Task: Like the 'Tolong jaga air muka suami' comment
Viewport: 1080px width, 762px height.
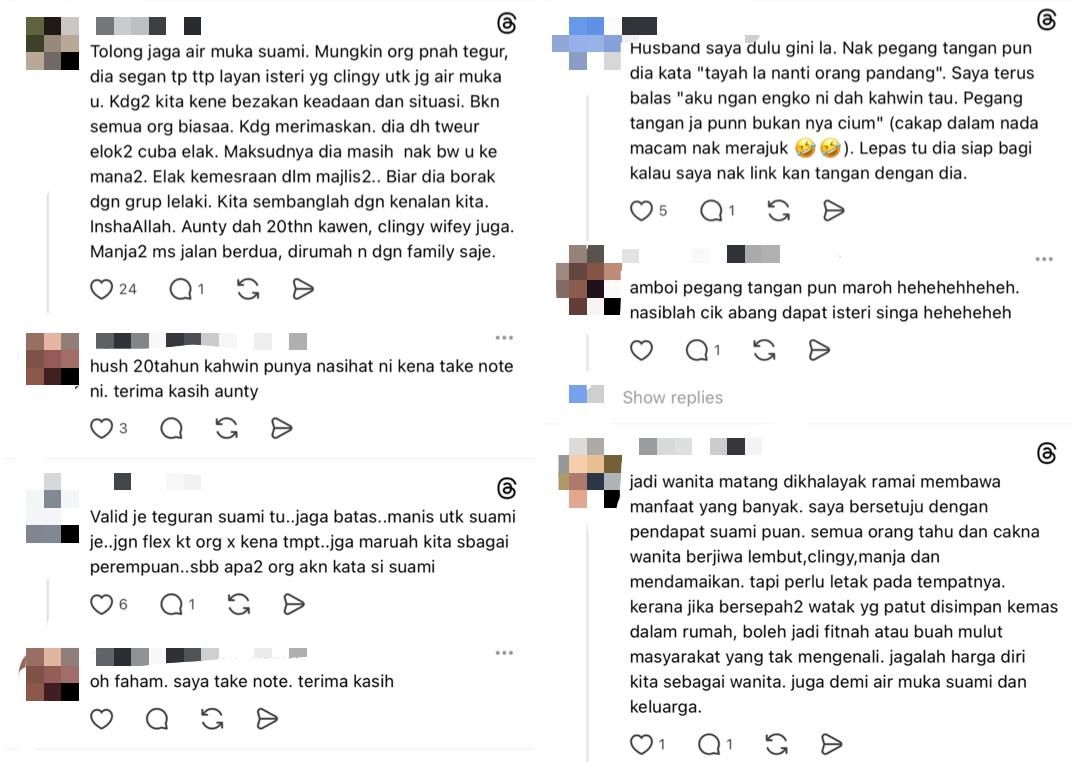Action: [101, 289]
